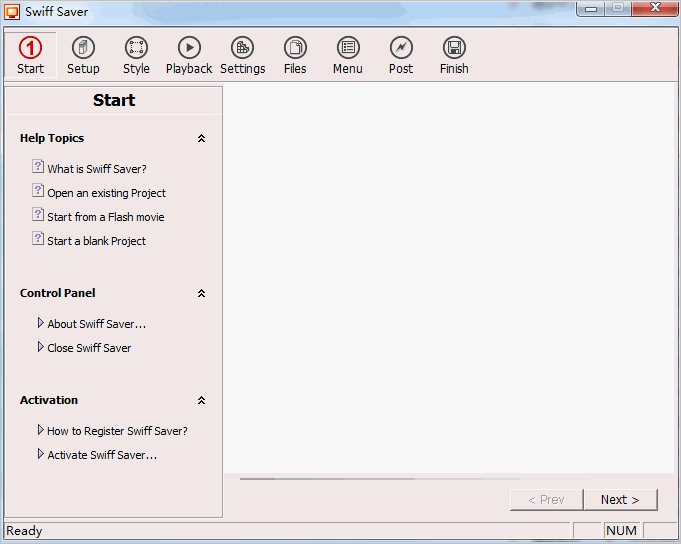Viewport: 681px width, 544px height.
Task: Collapse the Activation section
Action: coord(201,400)
